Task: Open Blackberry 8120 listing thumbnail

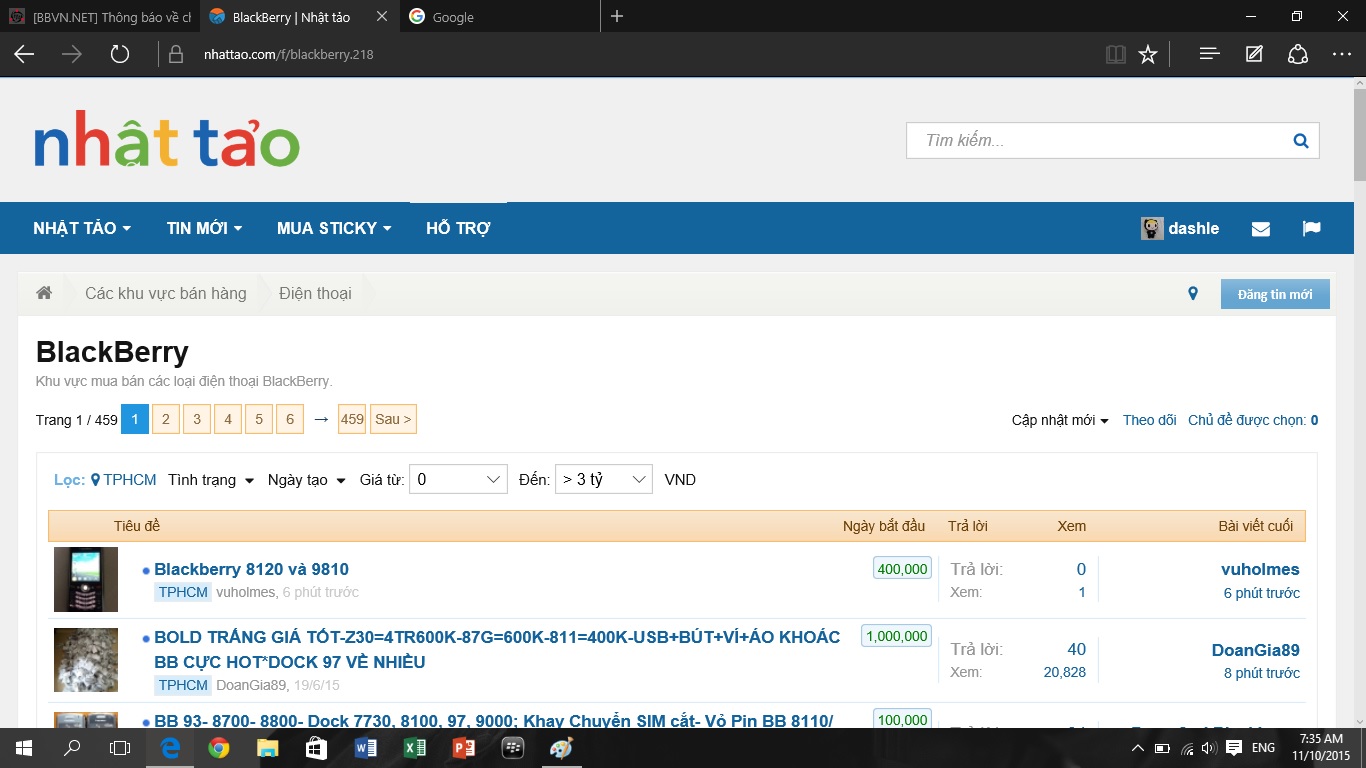Action: (86, 579)
